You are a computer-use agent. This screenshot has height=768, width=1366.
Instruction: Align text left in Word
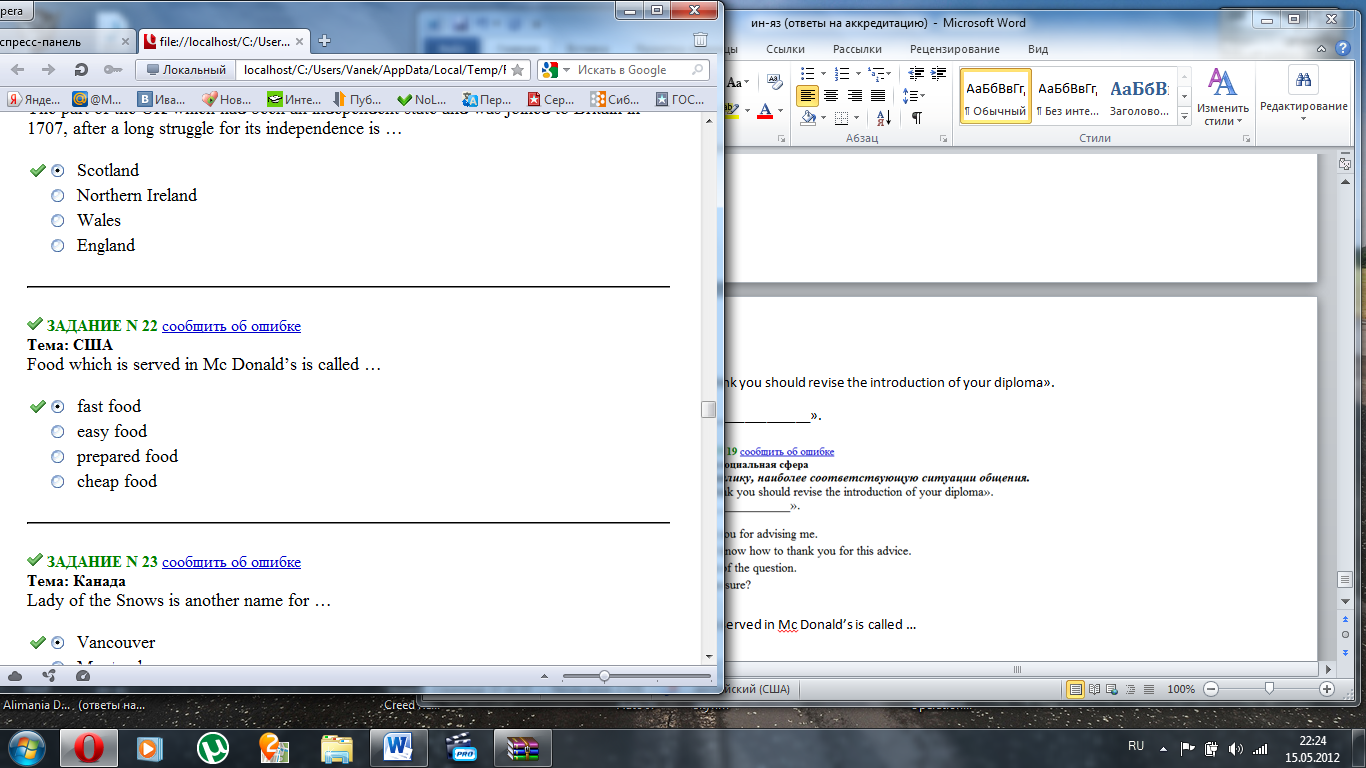coord(808,95)
